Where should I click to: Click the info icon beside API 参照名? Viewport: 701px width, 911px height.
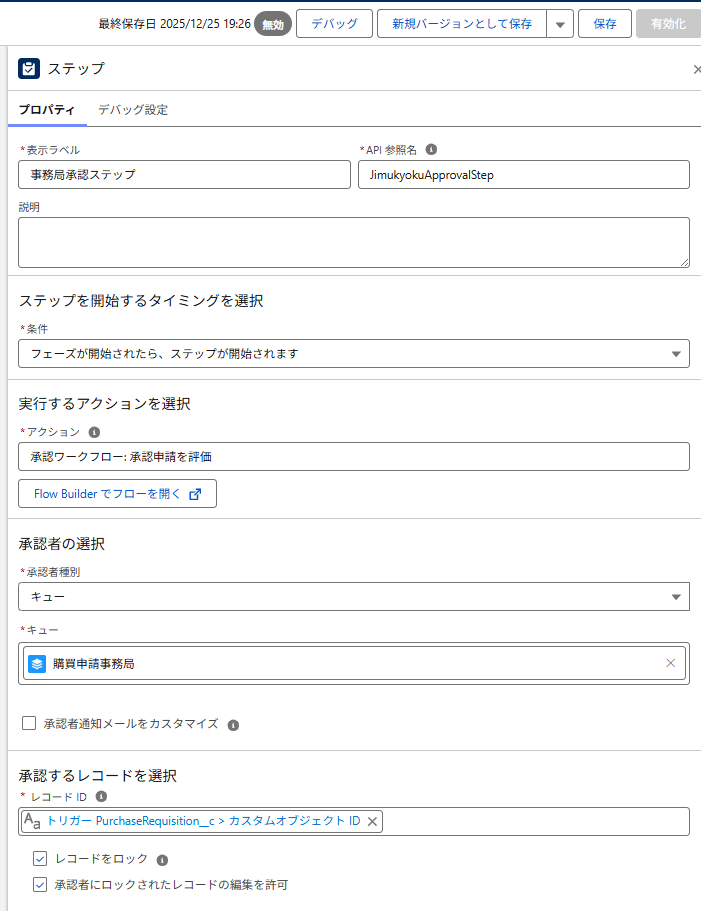pos(431,150)
